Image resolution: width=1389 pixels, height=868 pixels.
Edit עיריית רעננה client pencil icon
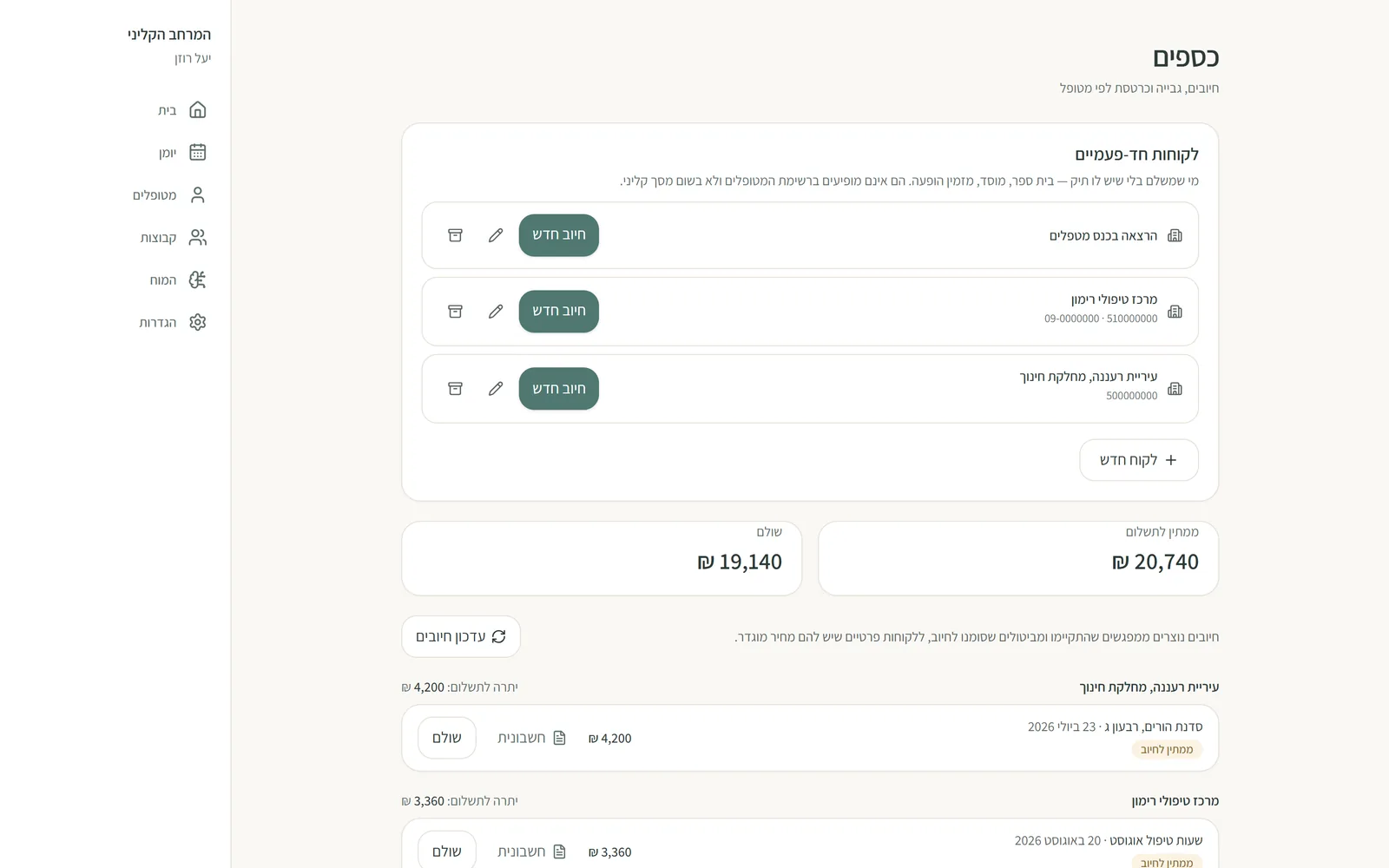(496, 389)
